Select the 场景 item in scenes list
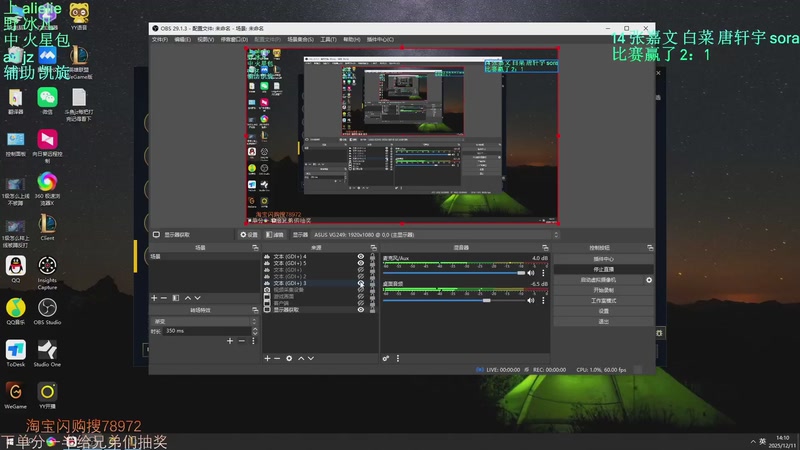Viewport: 800px width, 450px height. 204,257
